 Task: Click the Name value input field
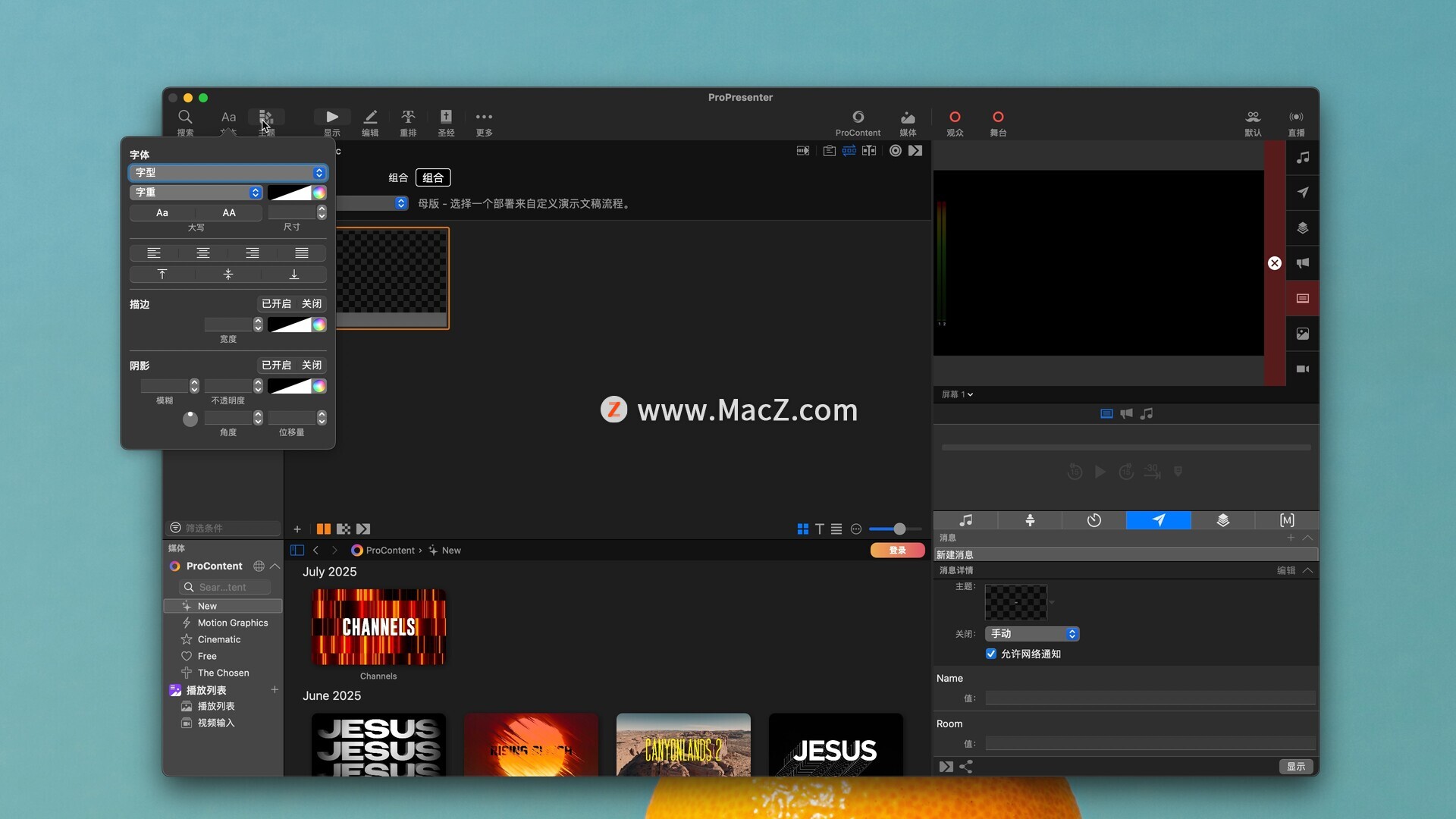point(1150,698)
